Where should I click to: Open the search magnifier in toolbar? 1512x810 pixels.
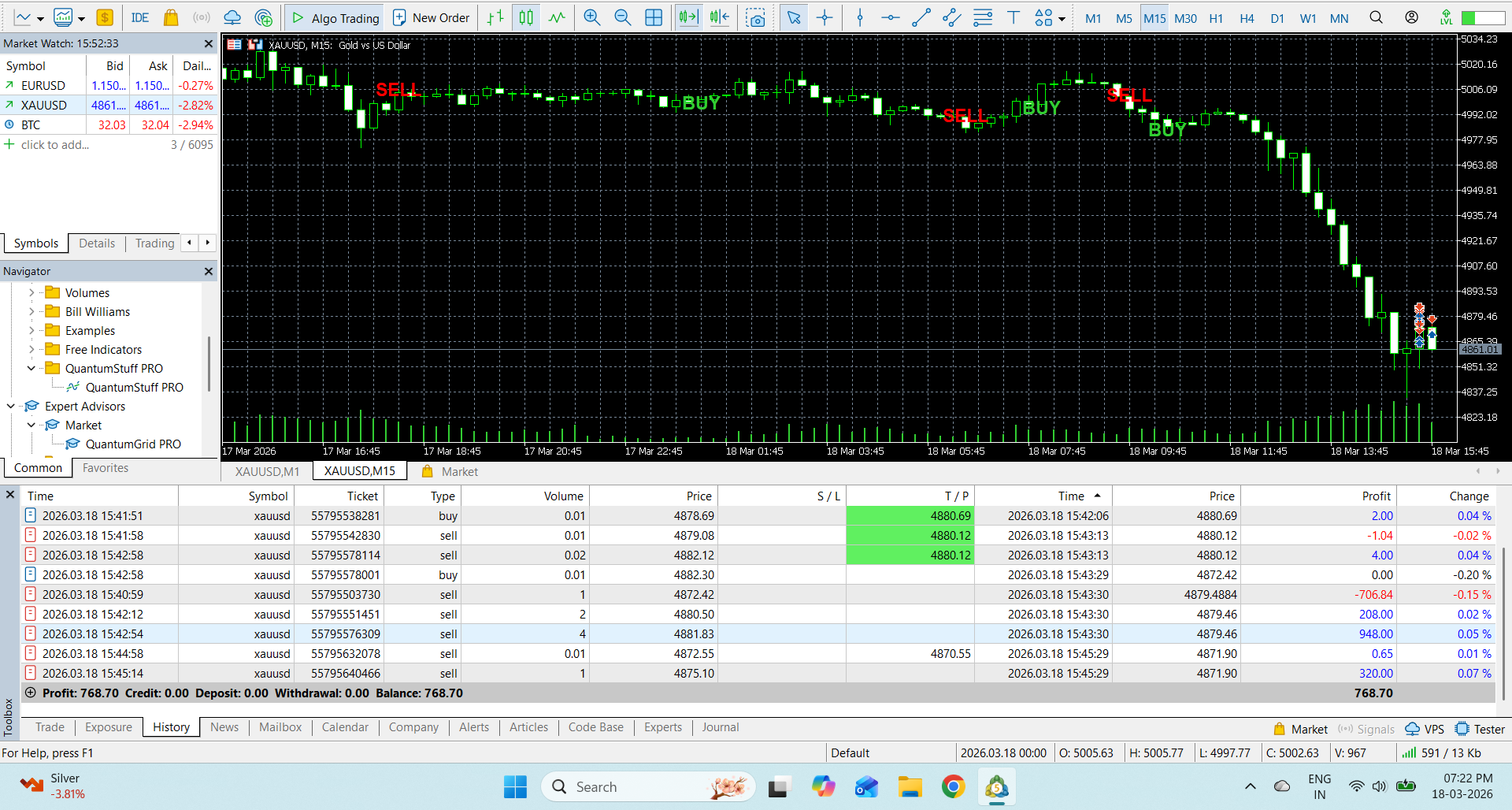click(x=1377, y=17)
